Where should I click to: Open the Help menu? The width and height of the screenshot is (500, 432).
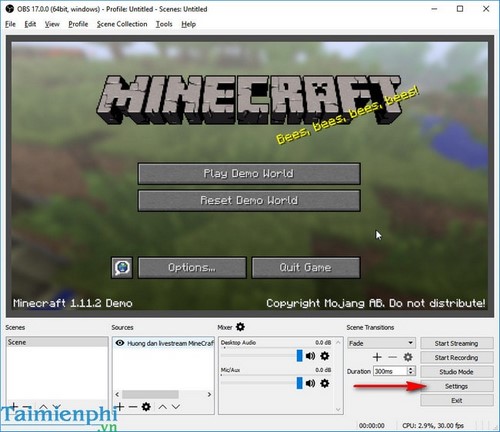tap(188, 24)
